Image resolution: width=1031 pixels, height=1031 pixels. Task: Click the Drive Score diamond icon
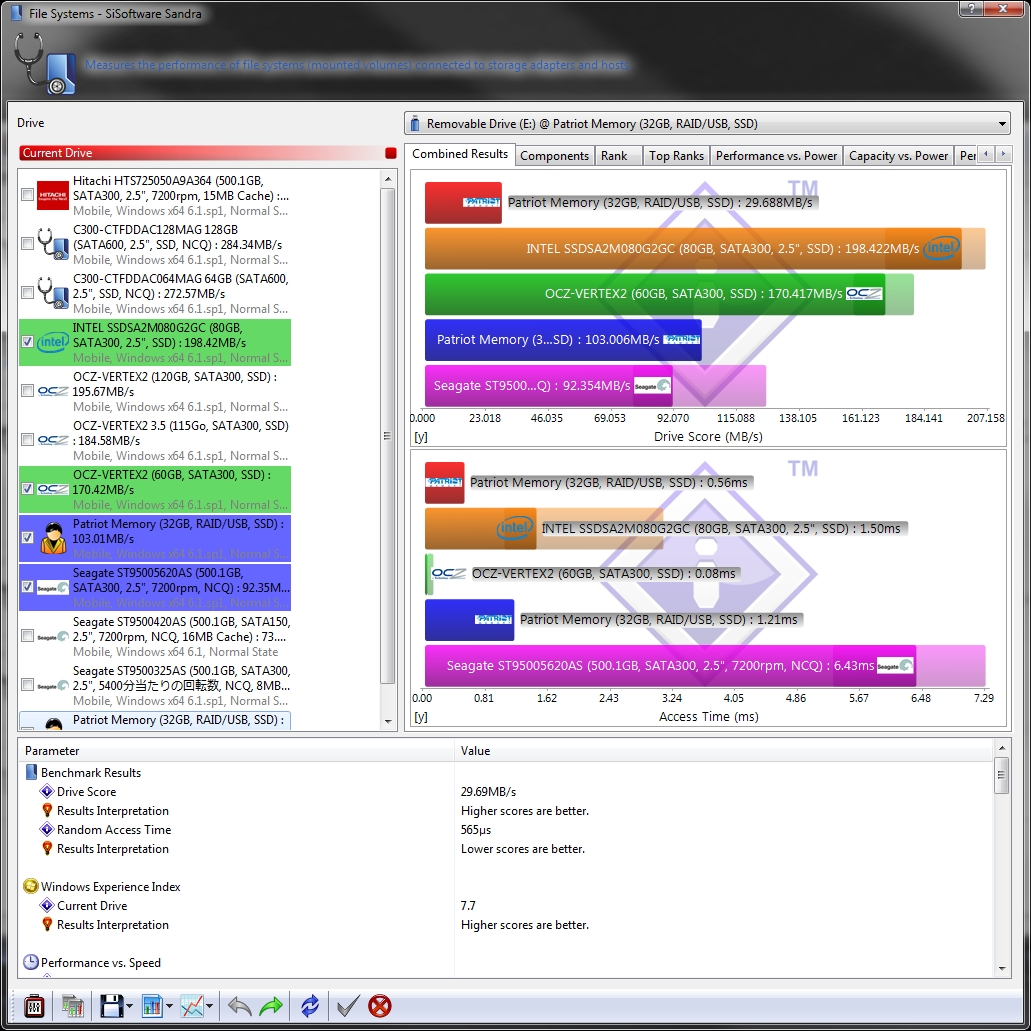point(47,791)
